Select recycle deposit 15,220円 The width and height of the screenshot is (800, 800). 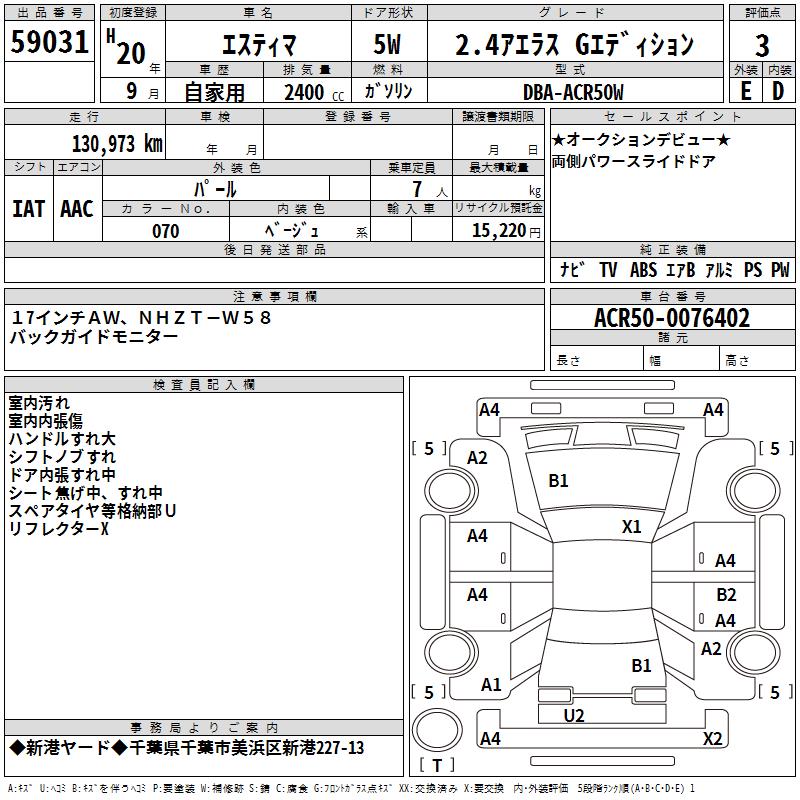(x=506, y=231)
